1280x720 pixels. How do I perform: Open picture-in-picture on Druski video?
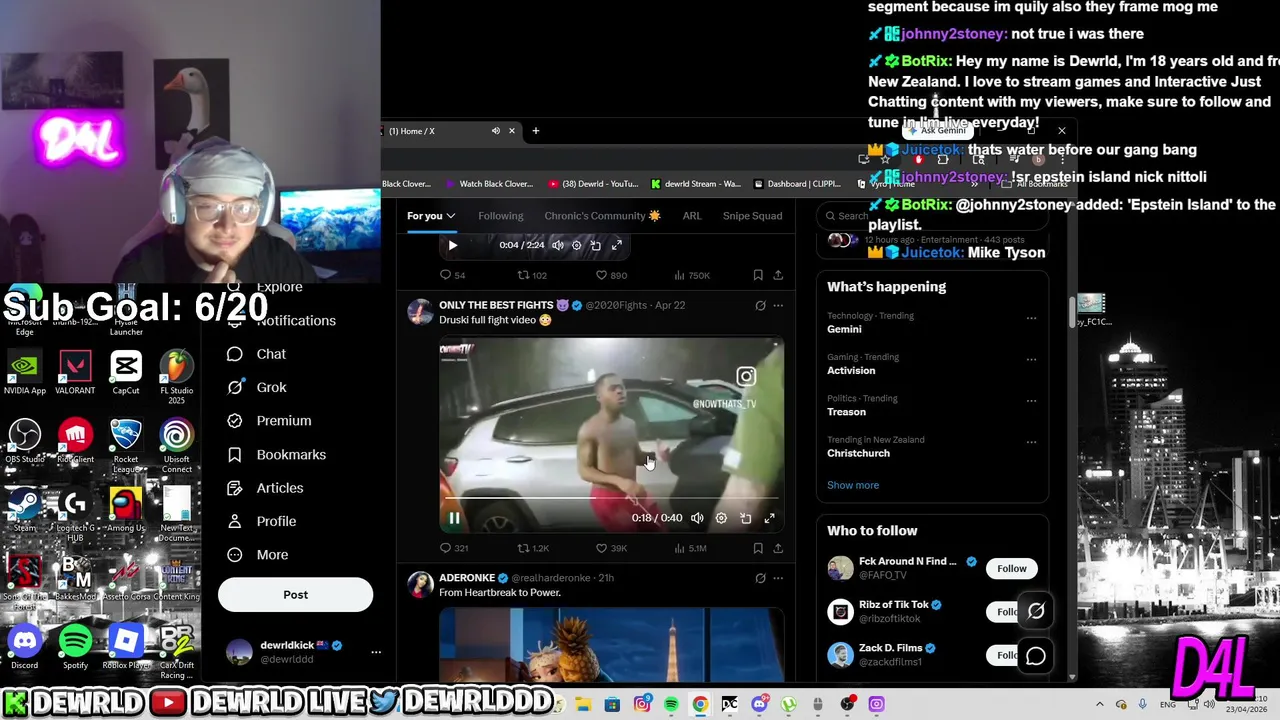745,518
